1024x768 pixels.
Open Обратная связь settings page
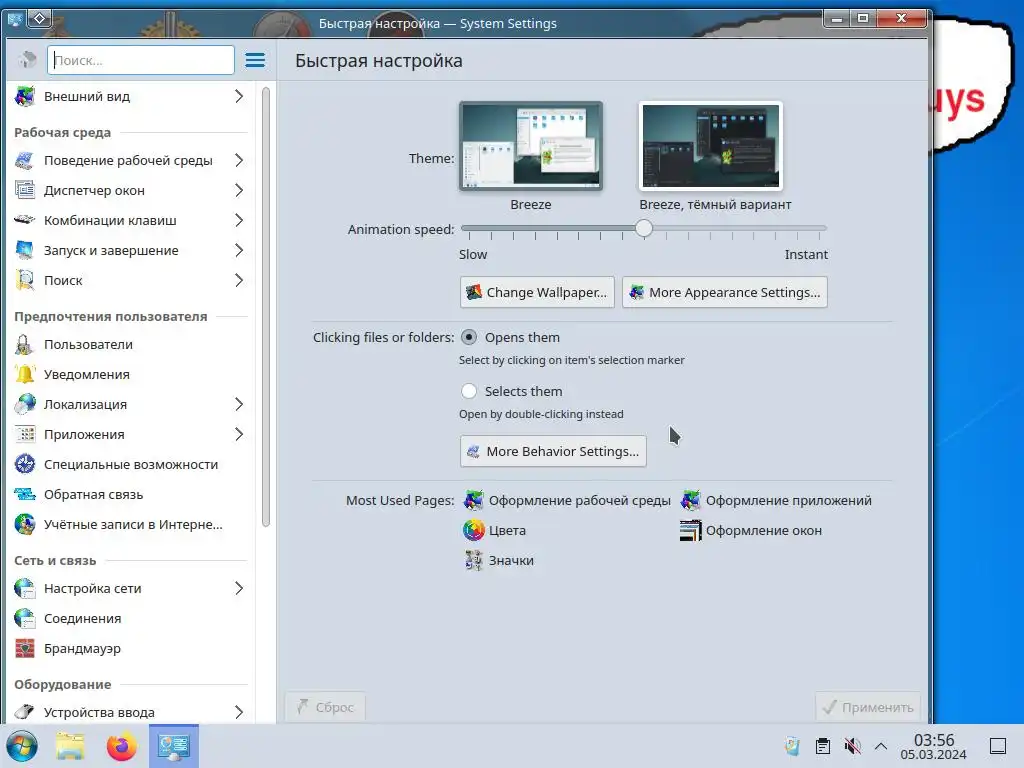(x=129, y=494)
